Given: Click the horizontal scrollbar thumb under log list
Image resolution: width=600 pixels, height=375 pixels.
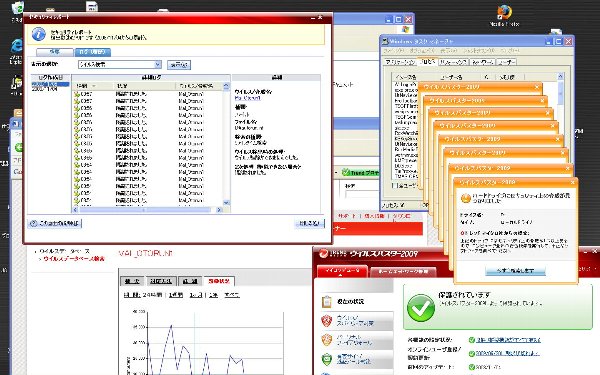Looking at the screenshot, I should click(x=145, y=210).
